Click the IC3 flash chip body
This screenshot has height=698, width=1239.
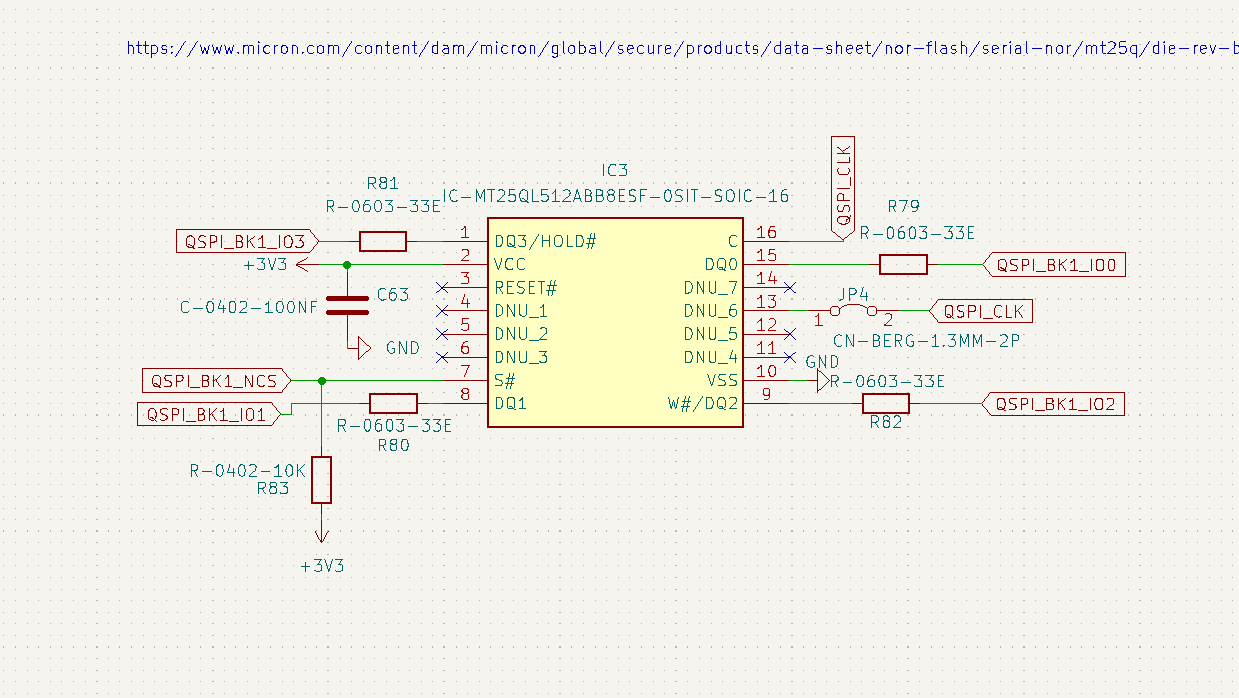click(615, 322)
